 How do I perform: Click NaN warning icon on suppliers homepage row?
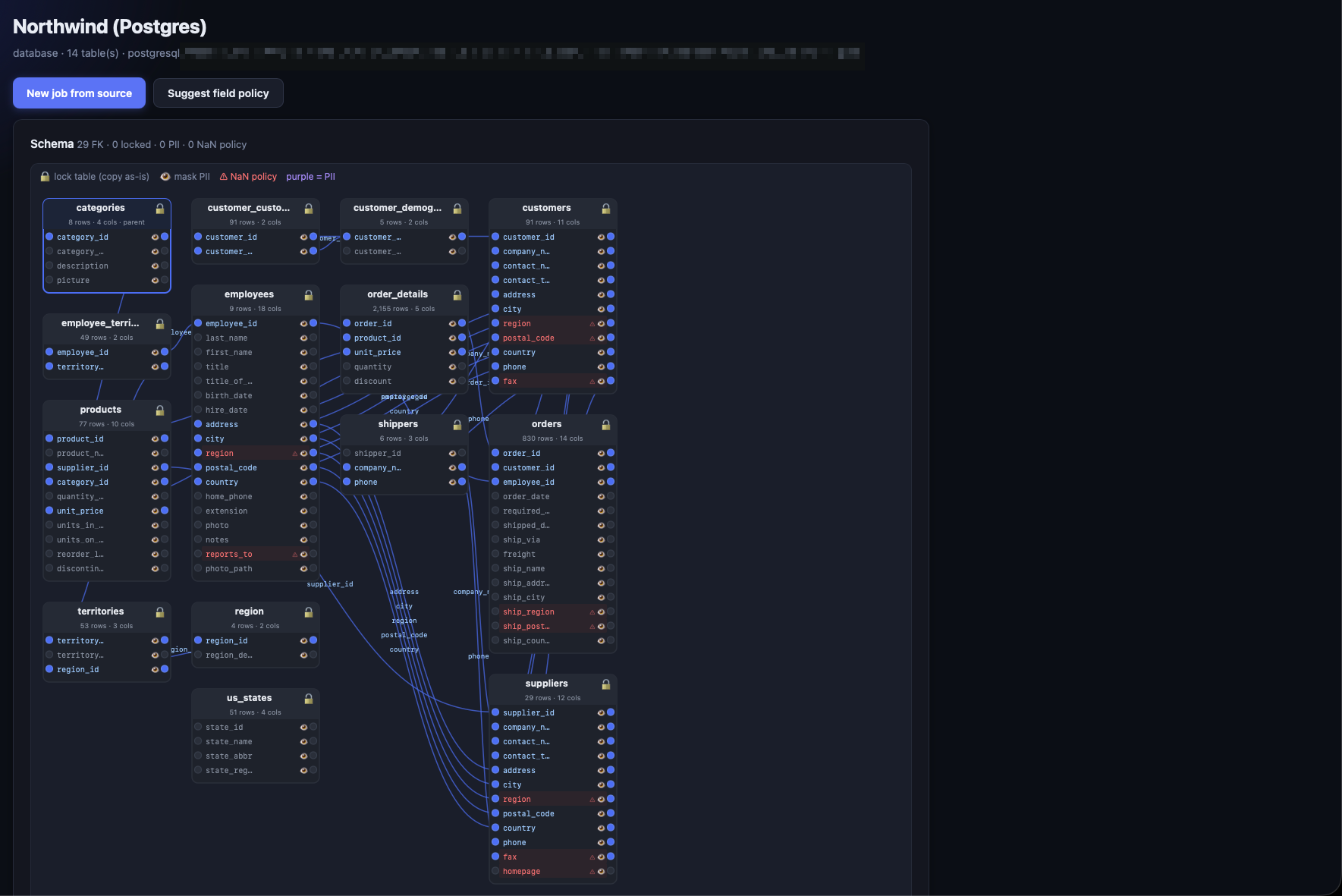(592, 872)
